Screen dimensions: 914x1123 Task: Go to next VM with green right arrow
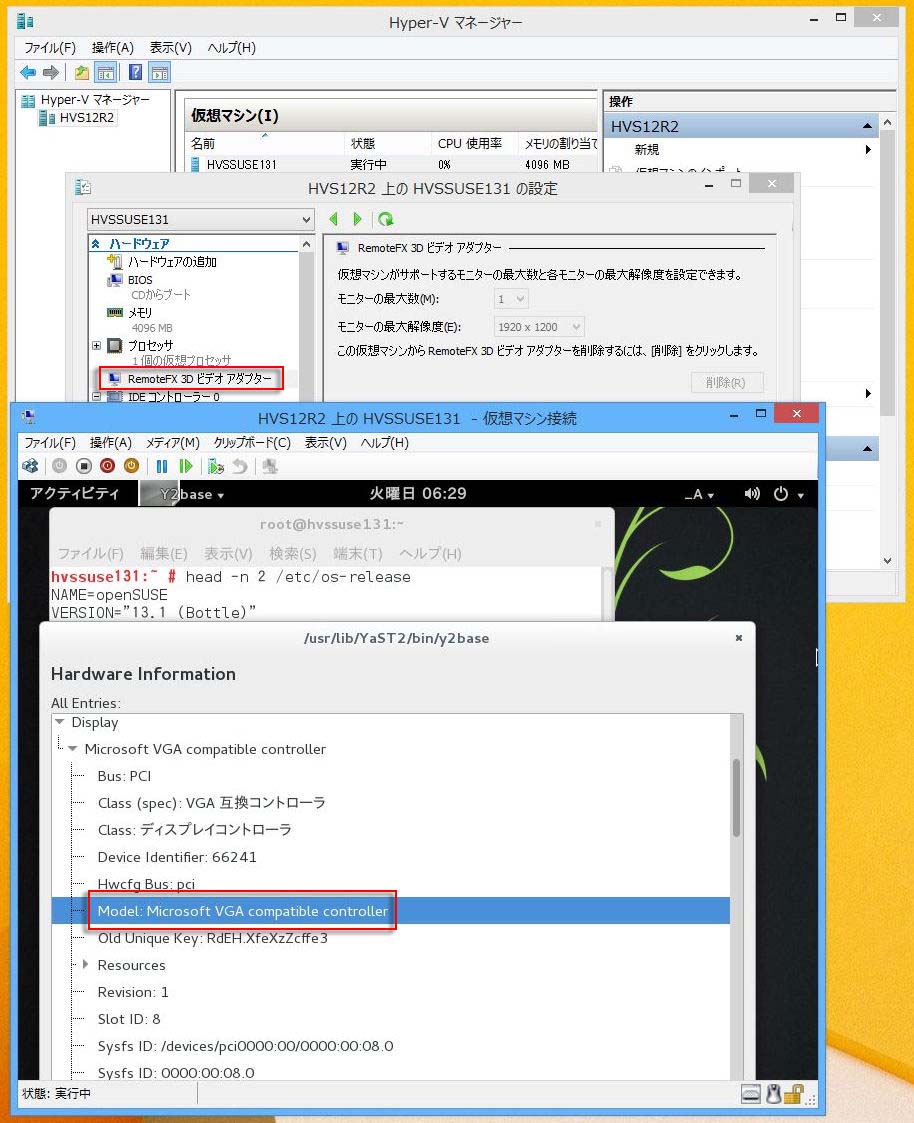(357, 219)
